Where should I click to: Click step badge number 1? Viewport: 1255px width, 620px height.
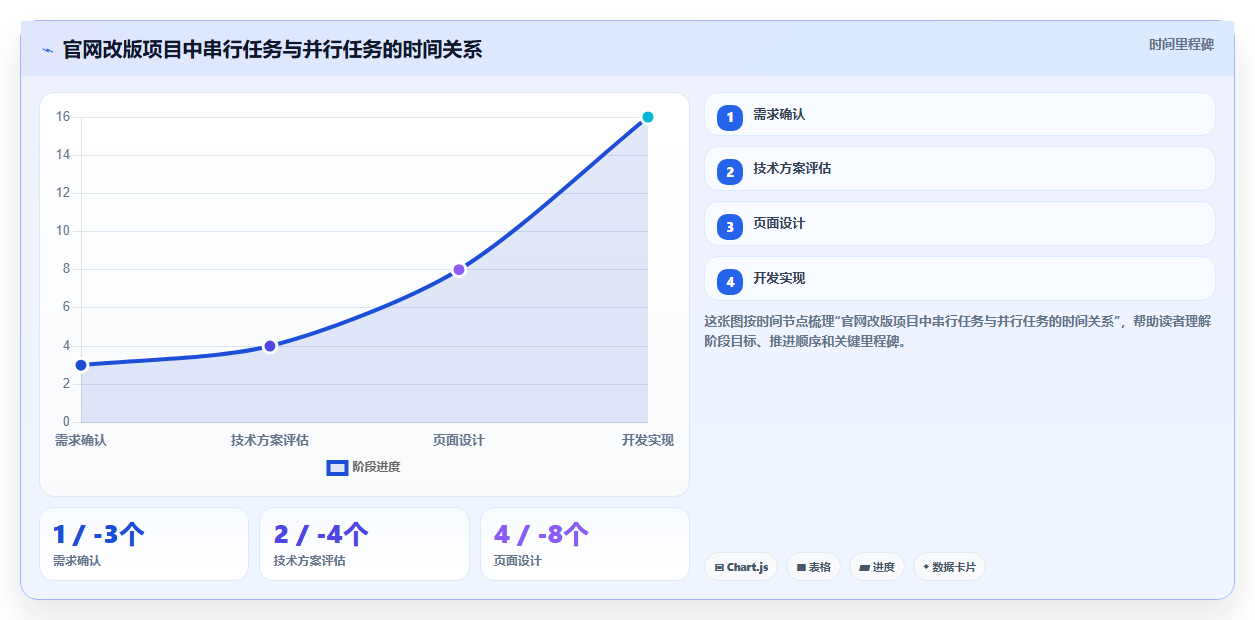pos(730,117)
